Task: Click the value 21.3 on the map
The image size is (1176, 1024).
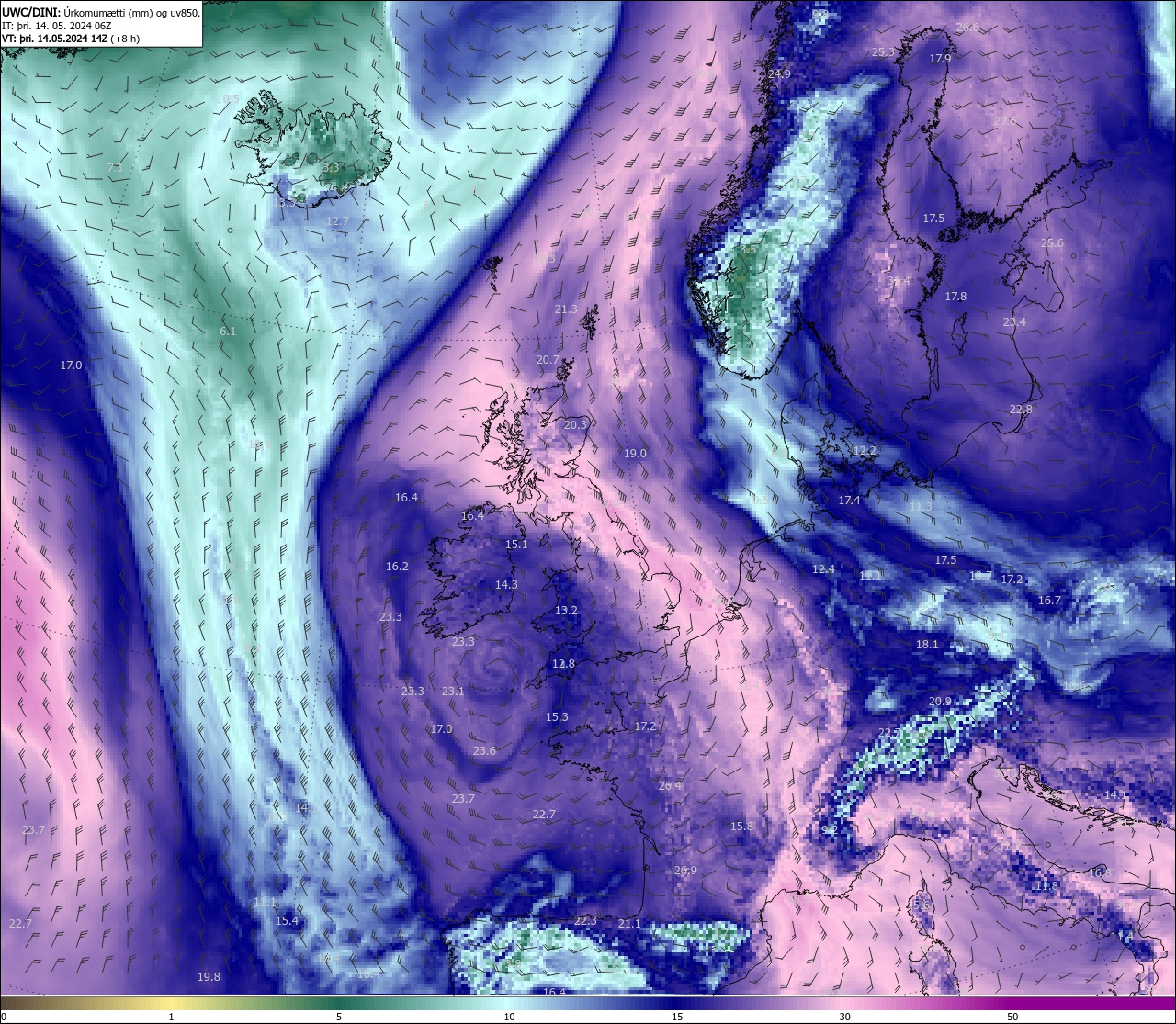Action: coord(566,309)
